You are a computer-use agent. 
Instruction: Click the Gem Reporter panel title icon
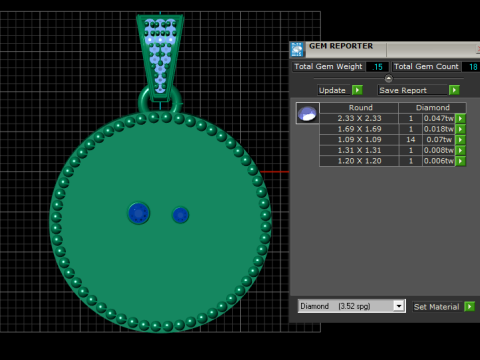[297, 49]
